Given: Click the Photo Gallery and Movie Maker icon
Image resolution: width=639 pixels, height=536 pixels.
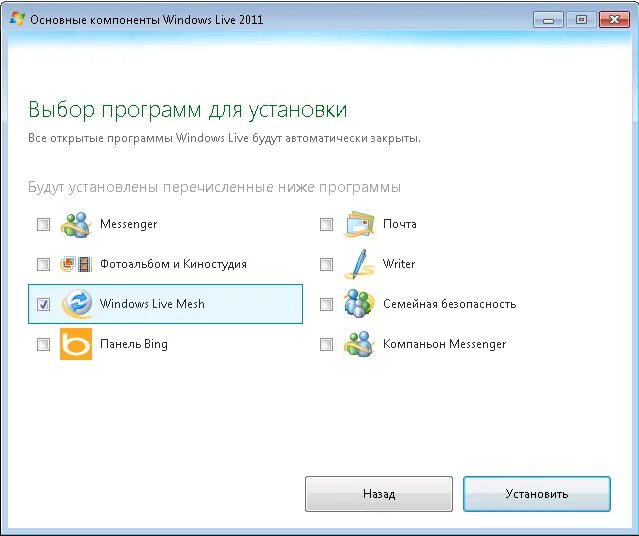Looking at the screenshot, I should tap(76, 264).
